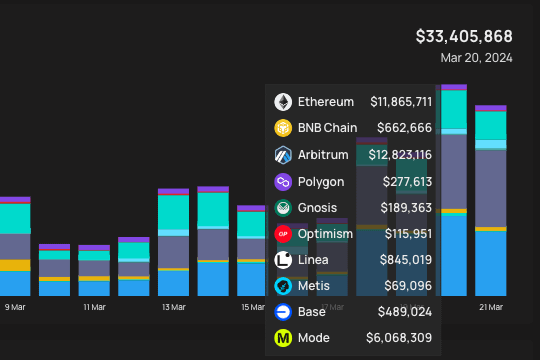Select the Optimism value $115,951

[408, 234]
